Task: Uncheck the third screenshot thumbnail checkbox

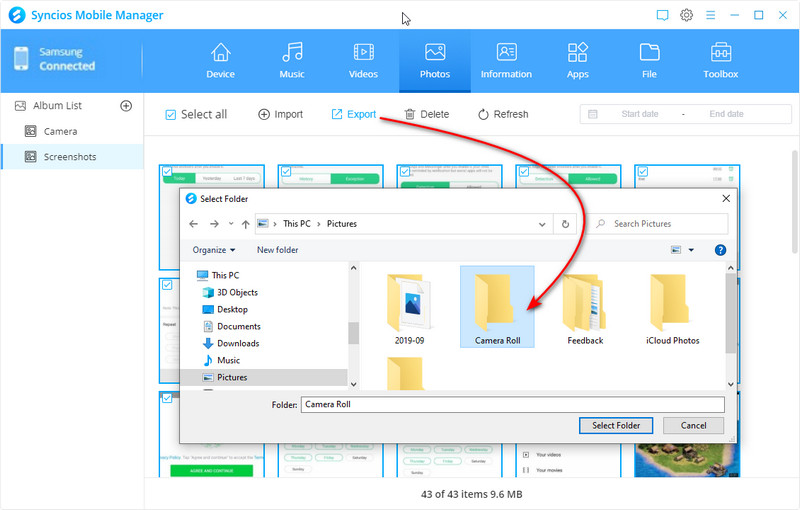Action: coord(405,171)
